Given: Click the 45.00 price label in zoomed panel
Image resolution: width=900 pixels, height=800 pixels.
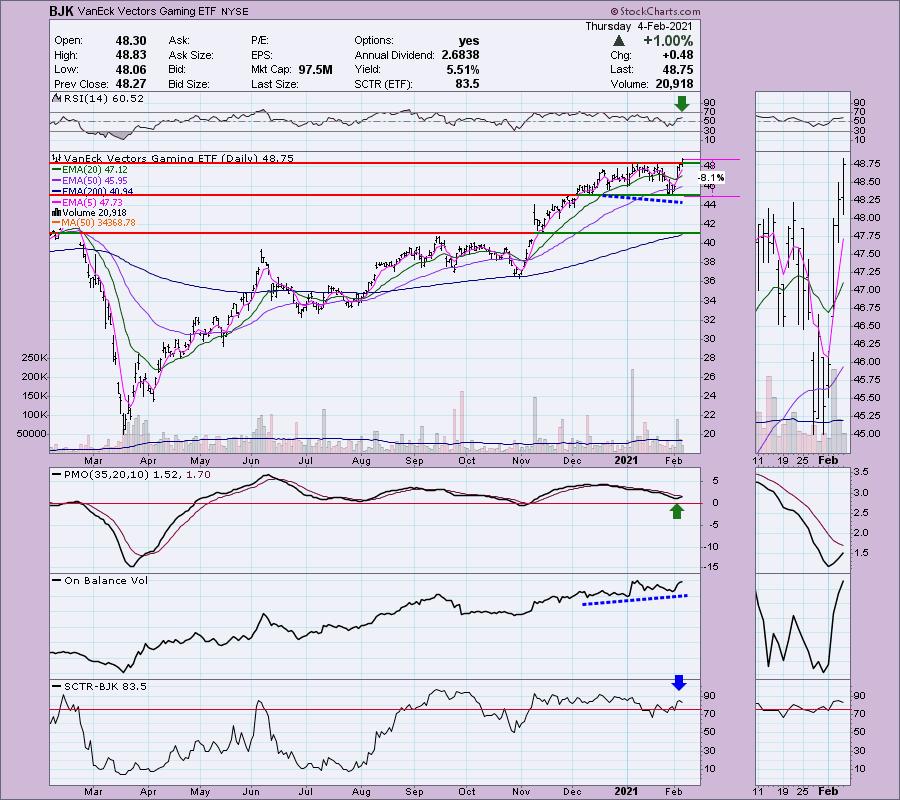Looking at the screenshot, I should (x=867, y=434).
